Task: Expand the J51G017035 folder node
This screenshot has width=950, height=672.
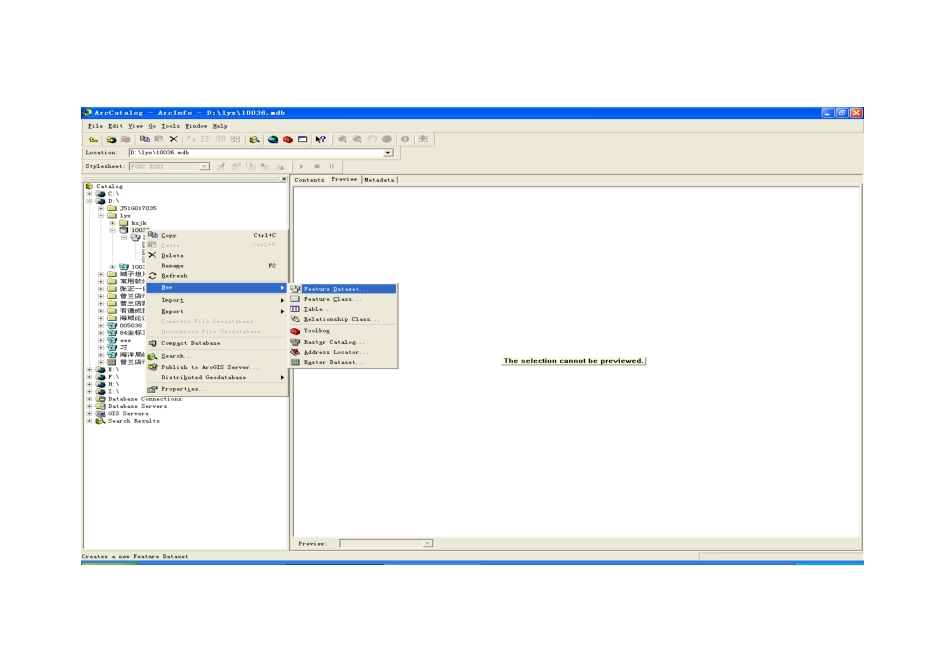Action: (x=101, y=208)
